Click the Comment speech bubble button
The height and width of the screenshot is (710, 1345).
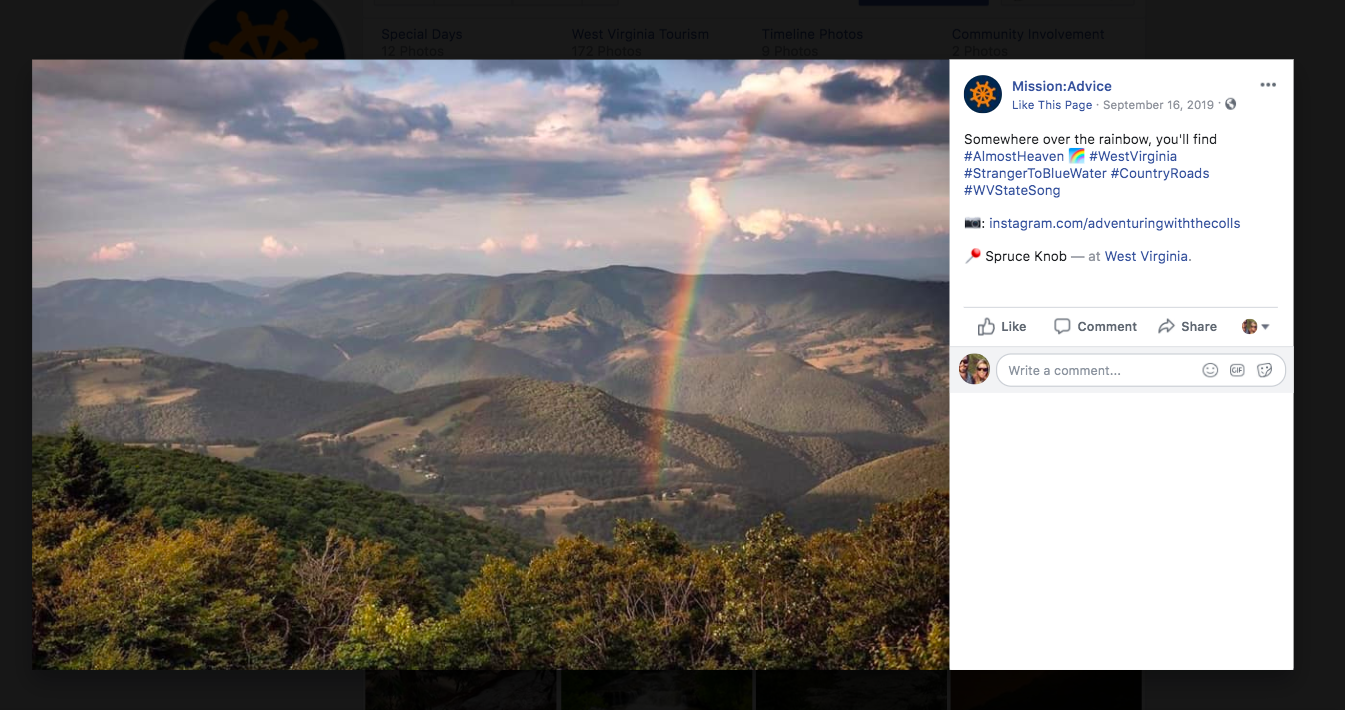(1095, 326)
